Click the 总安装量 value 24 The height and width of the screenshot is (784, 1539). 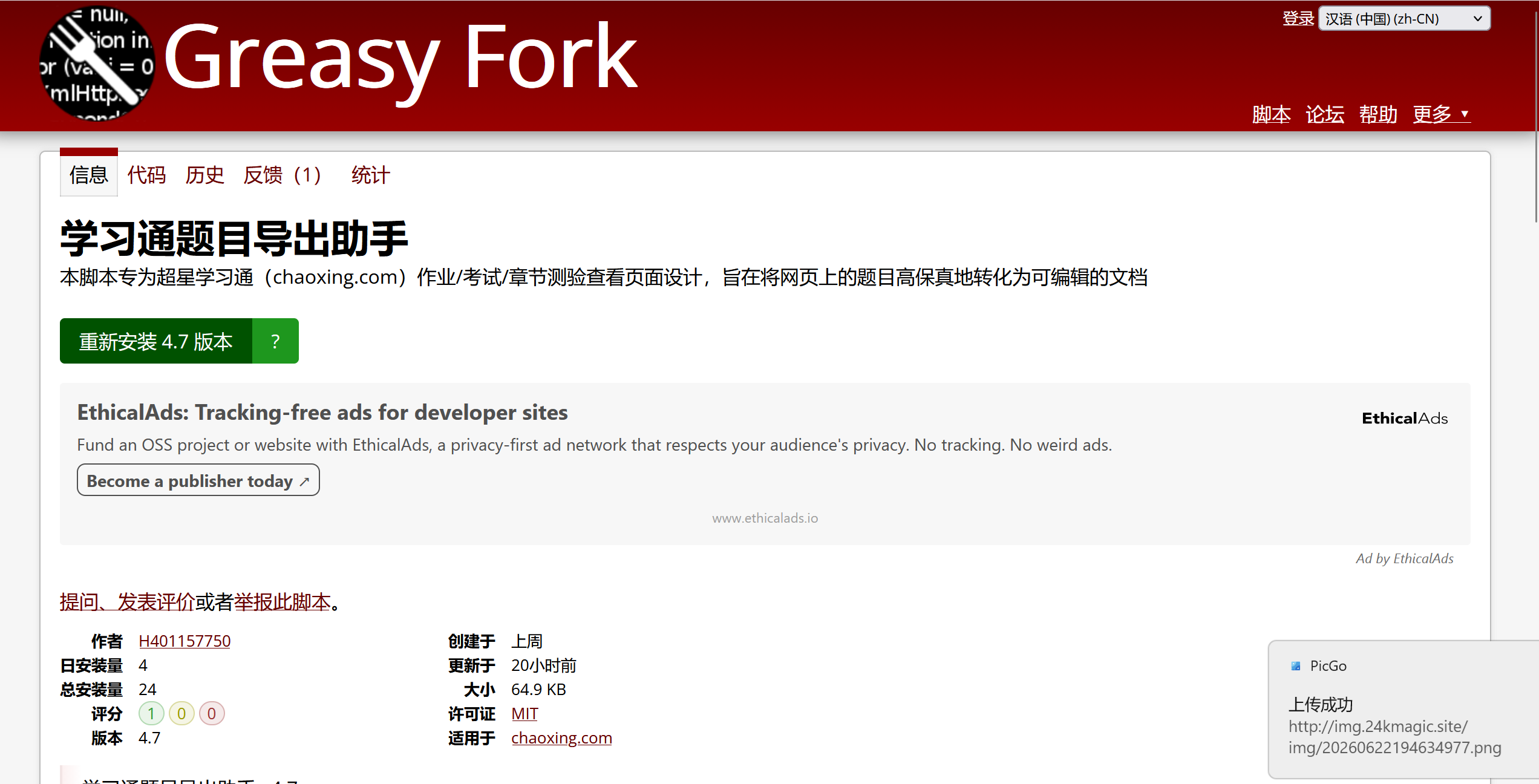(148, 690)
